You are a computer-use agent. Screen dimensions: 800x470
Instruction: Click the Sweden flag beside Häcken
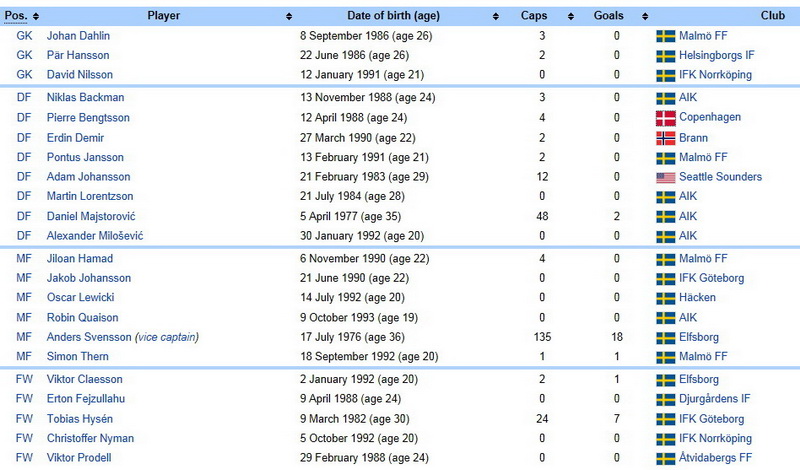665,299
